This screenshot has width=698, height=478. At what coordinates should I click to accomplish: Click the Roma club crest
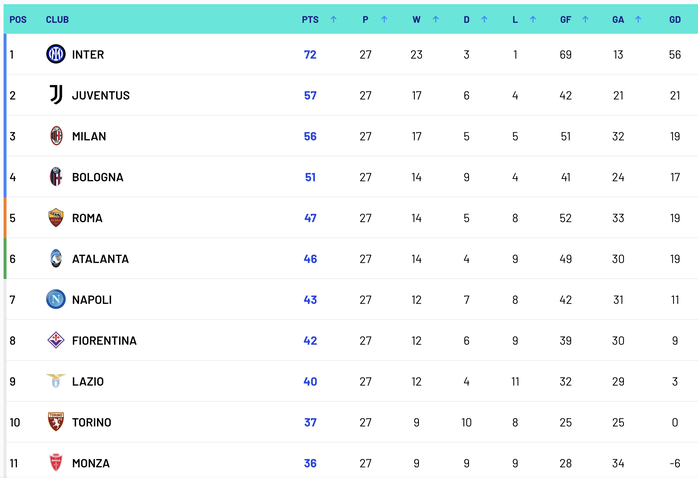[56, 218]
